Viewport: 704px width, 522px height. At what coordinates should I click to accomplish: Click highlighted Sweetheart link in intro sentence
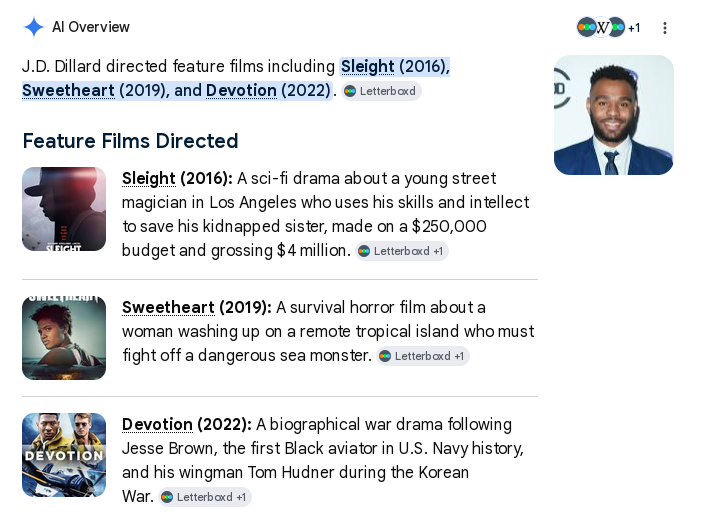tap(68, 91)
